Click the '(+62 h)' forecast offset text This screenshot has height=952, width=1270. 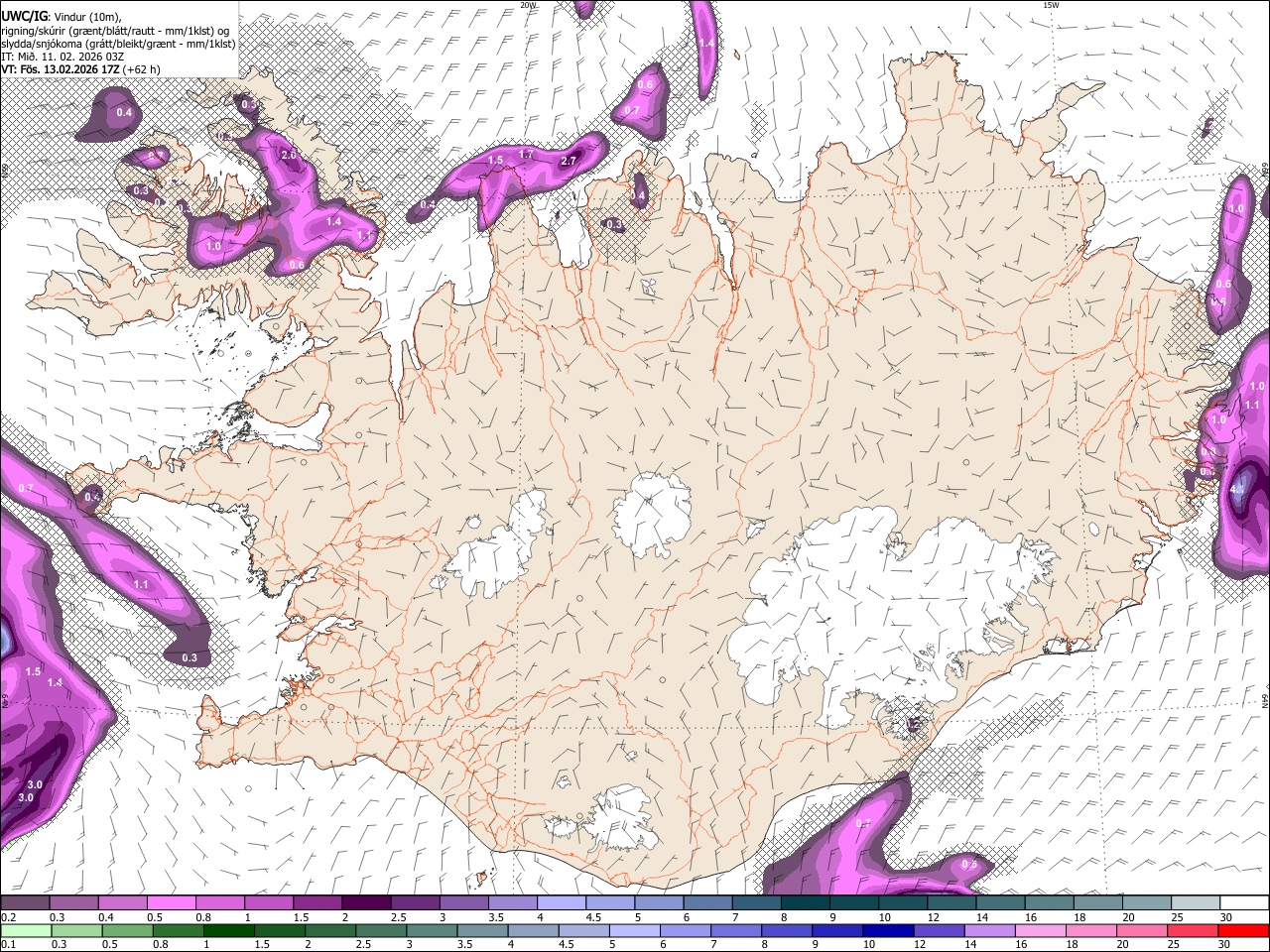coord(142,69)
